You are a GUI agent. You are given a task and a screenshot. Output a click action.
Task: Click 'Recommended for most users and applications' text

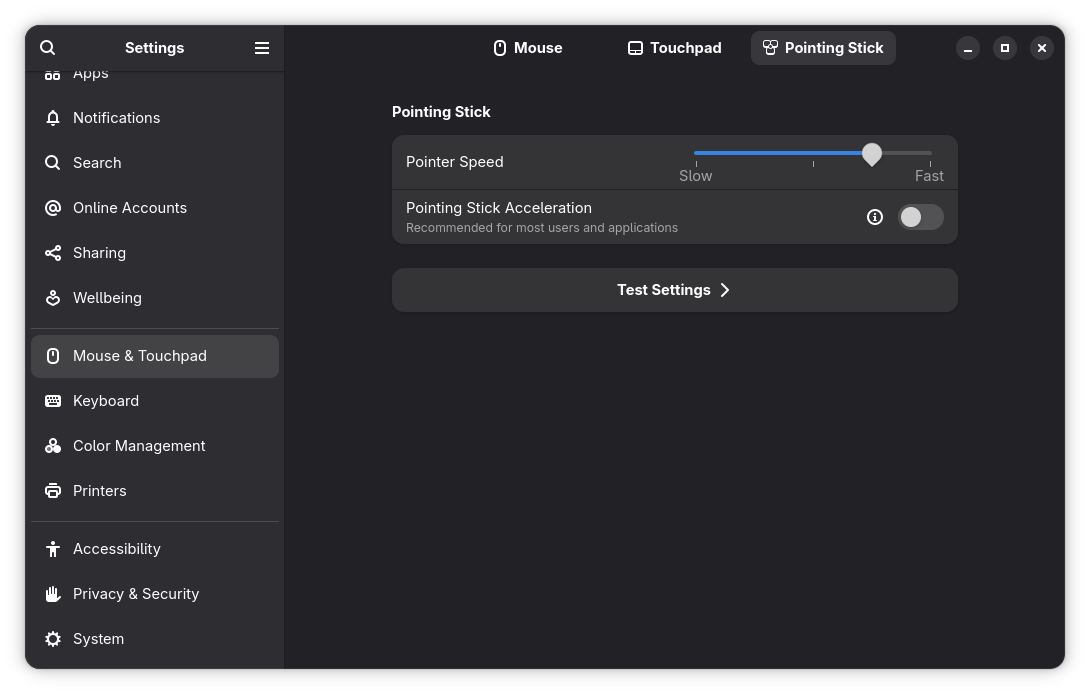click(x=542, y=228)
